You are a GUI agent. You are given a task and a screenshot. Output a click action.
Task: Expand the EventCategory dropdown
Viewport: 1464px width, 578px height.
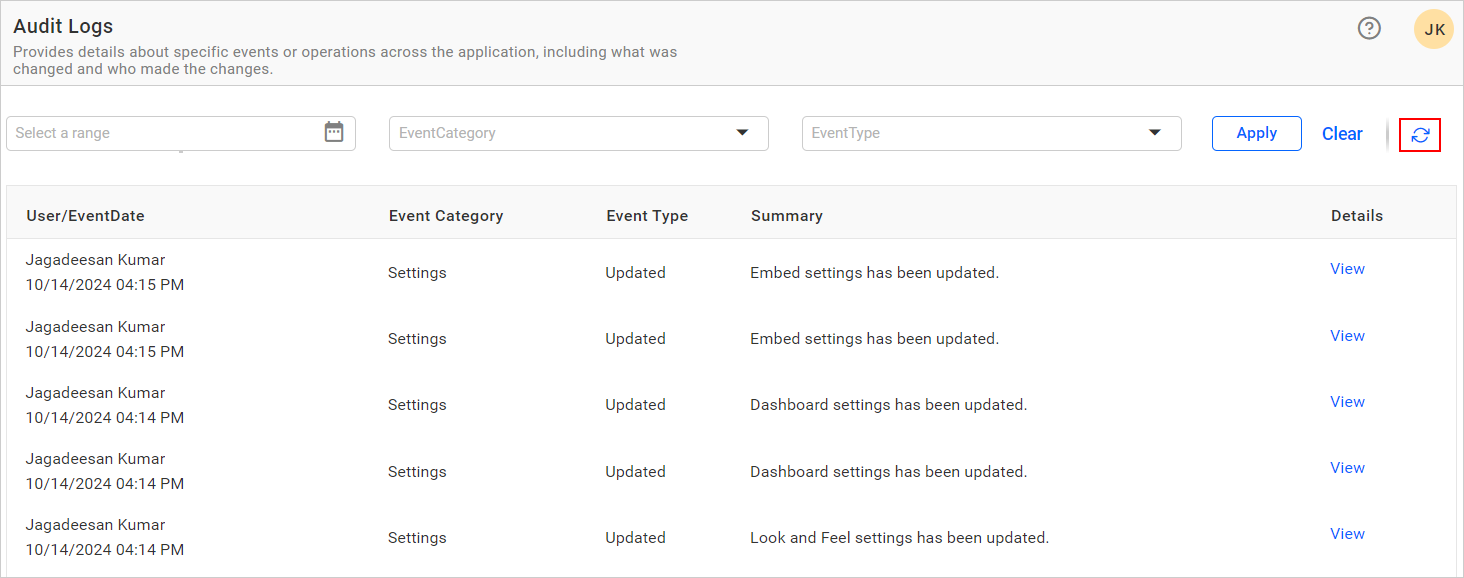click(741, 132)
